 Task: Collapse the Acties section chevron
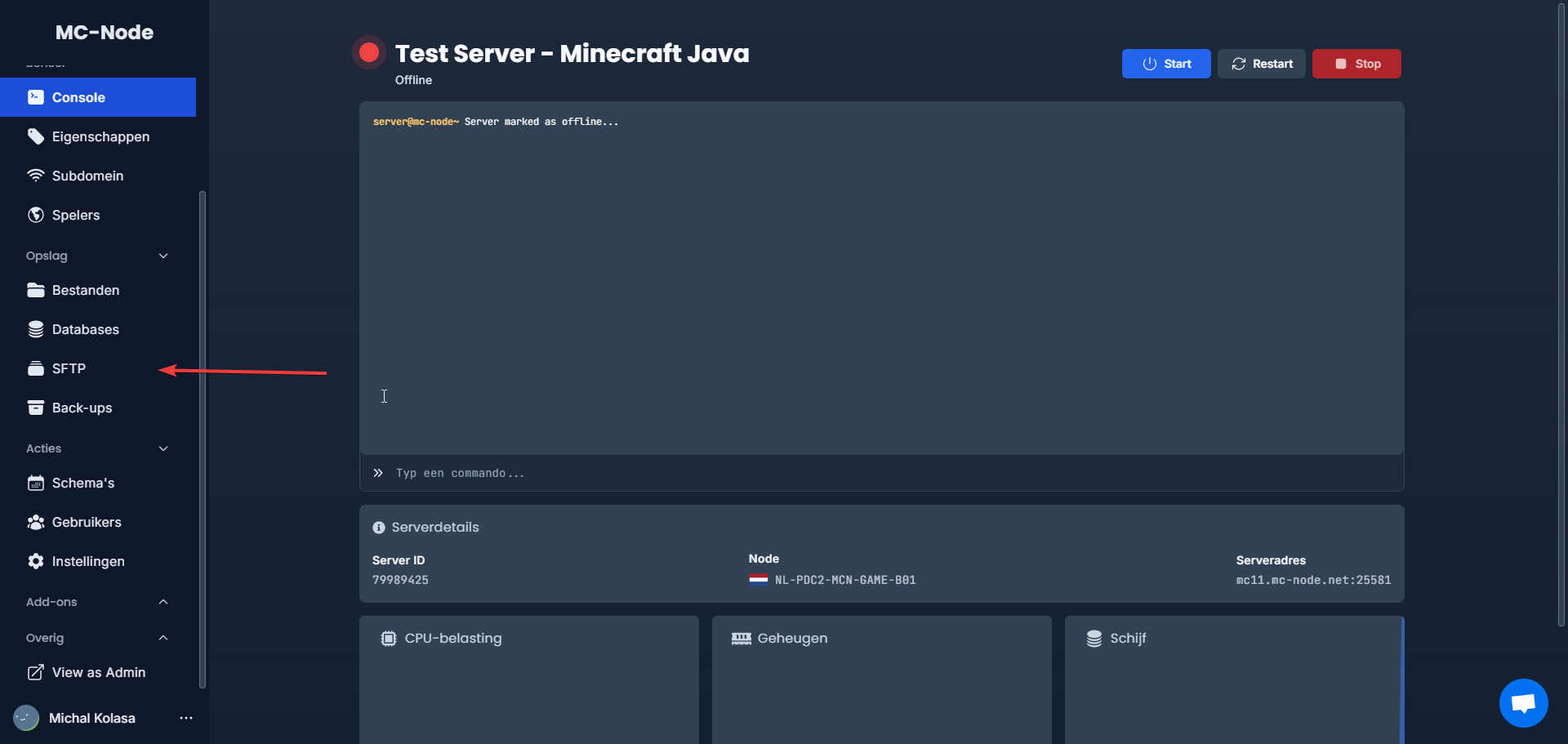[163, 448]
